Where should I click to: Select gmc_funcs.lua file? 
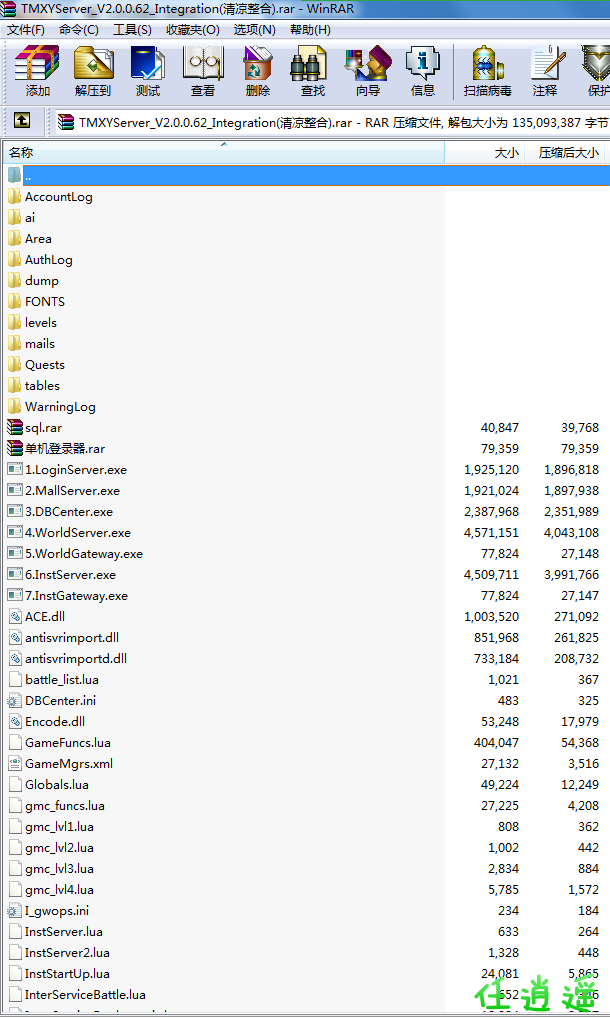tap(65, 805)
